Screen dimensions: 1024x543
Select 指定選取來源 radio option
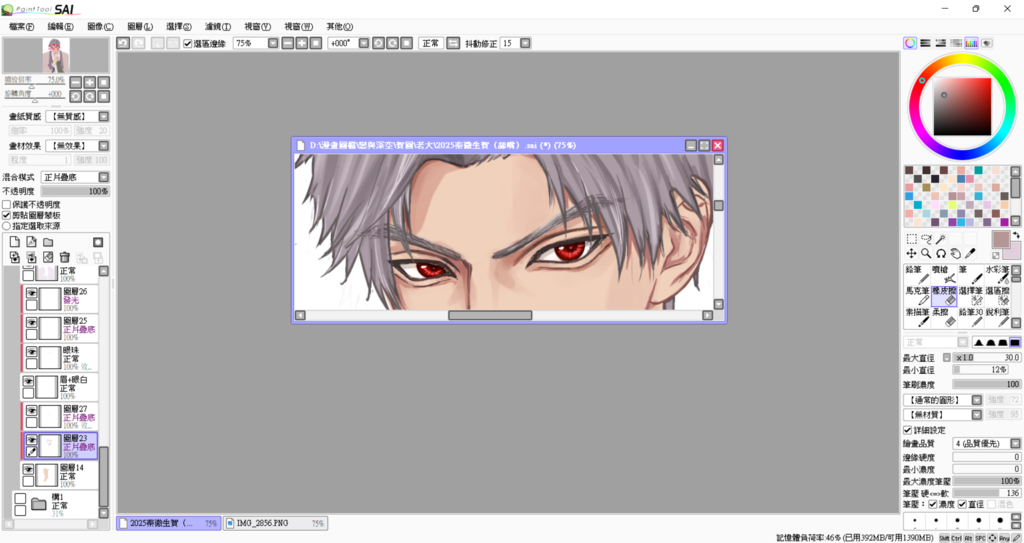pyautogui.click(x=7, y=226)
